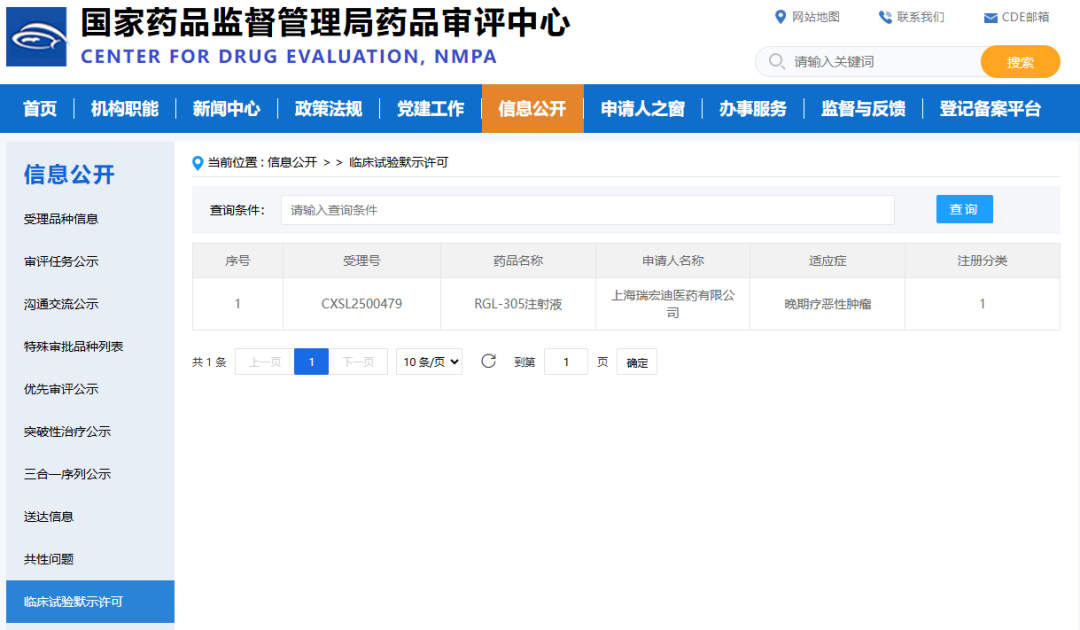Select 突破性治疗公示 in the sidebar

(67, 431)
